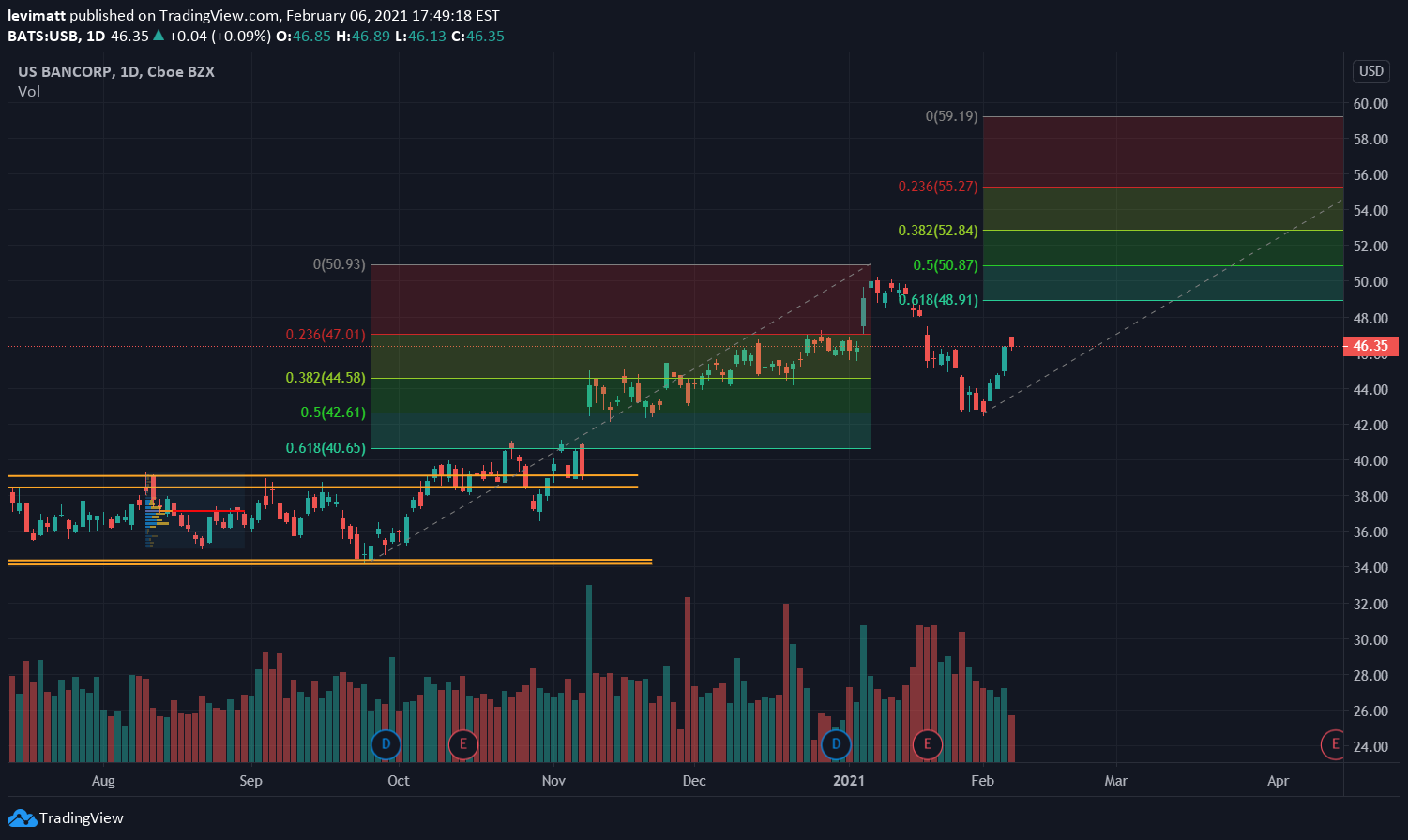This screenshot has width=1408, height=840.
Task: Click the E earnings marker in mid-October
Action: [x=462, y=745]
